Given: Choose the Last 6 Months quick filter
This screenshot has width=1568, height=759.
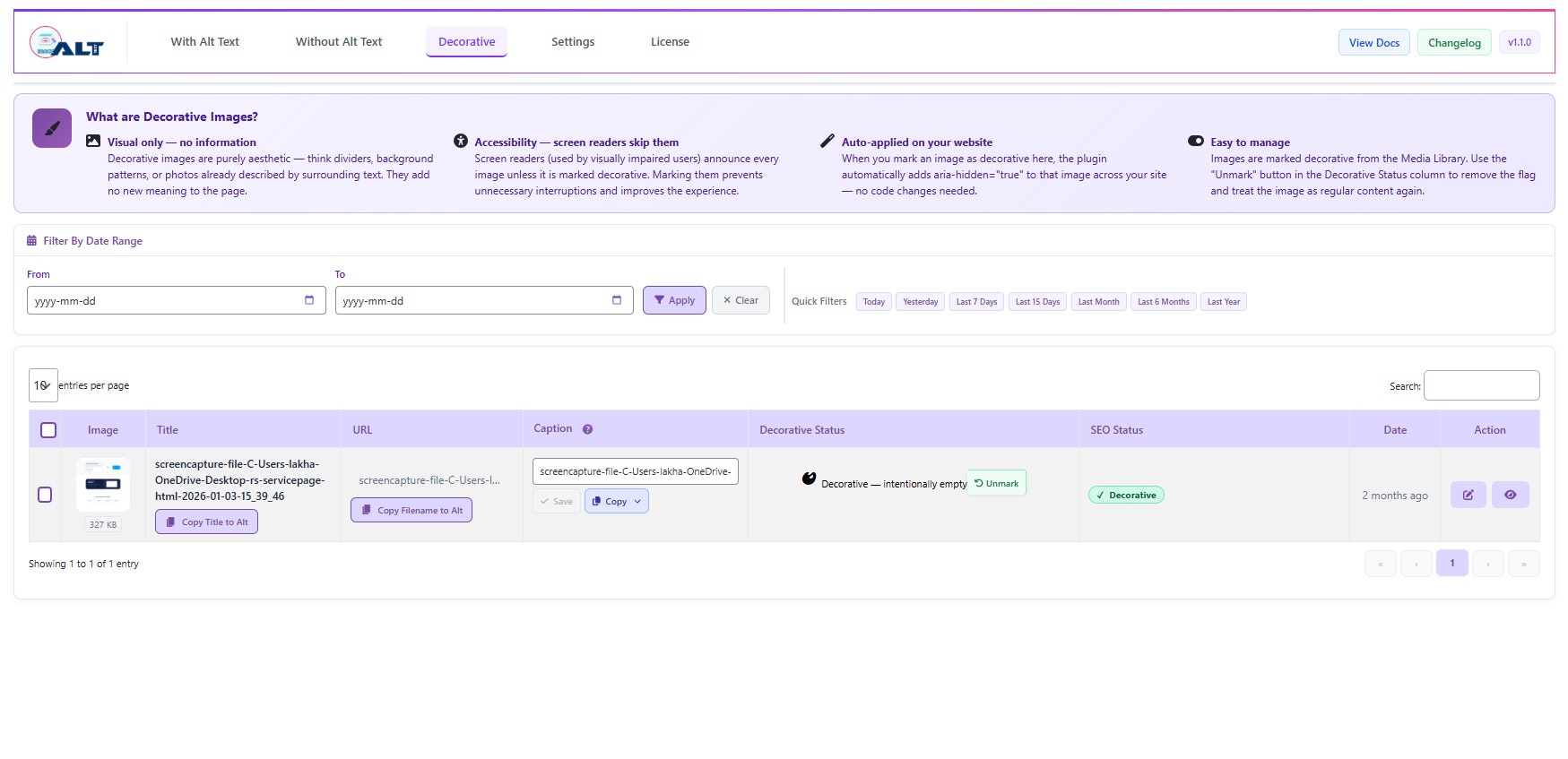Looking at the screenshot, I should [x=1163, y=302].
